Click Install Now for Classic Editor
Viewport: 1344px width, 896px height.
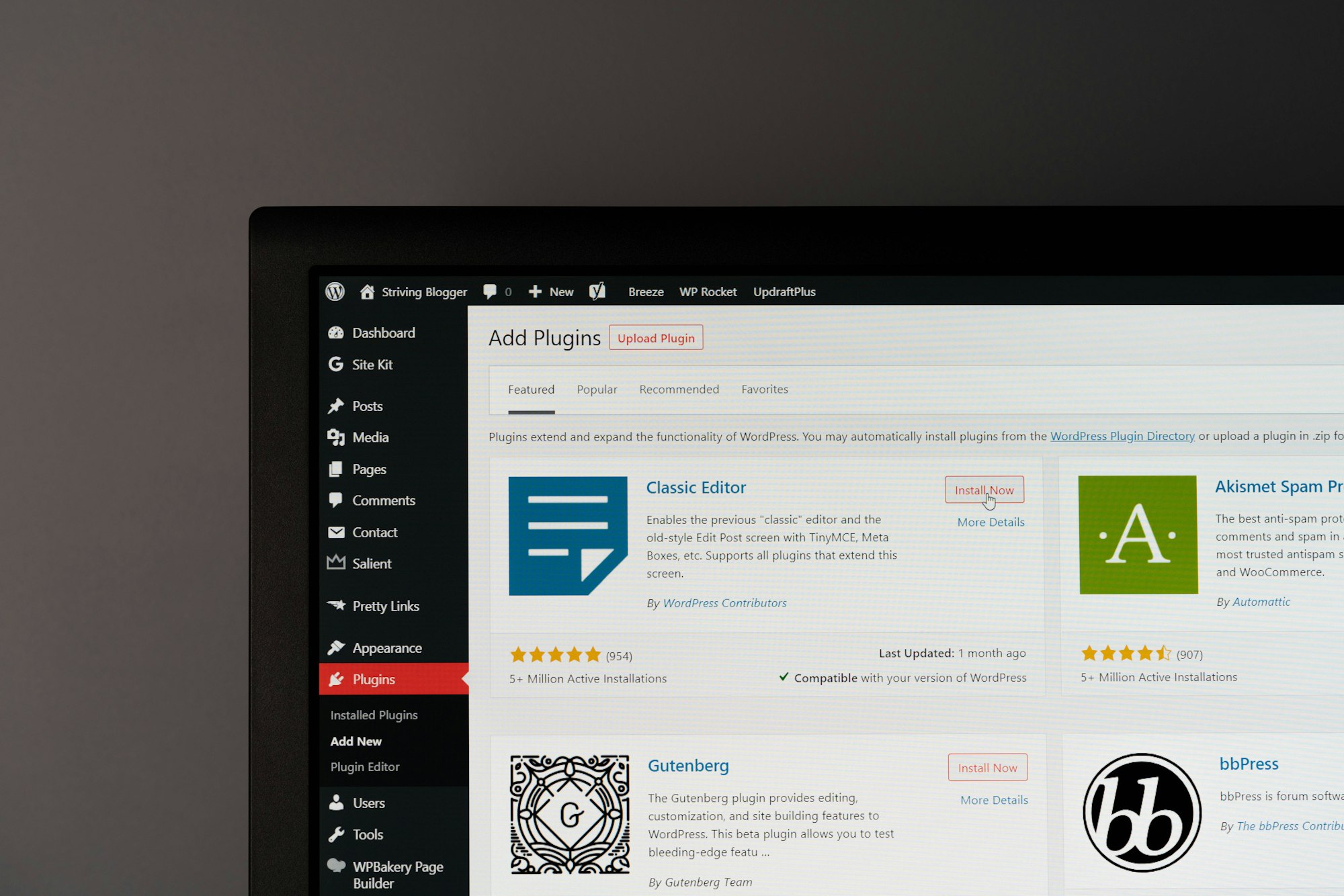(985, 489)
